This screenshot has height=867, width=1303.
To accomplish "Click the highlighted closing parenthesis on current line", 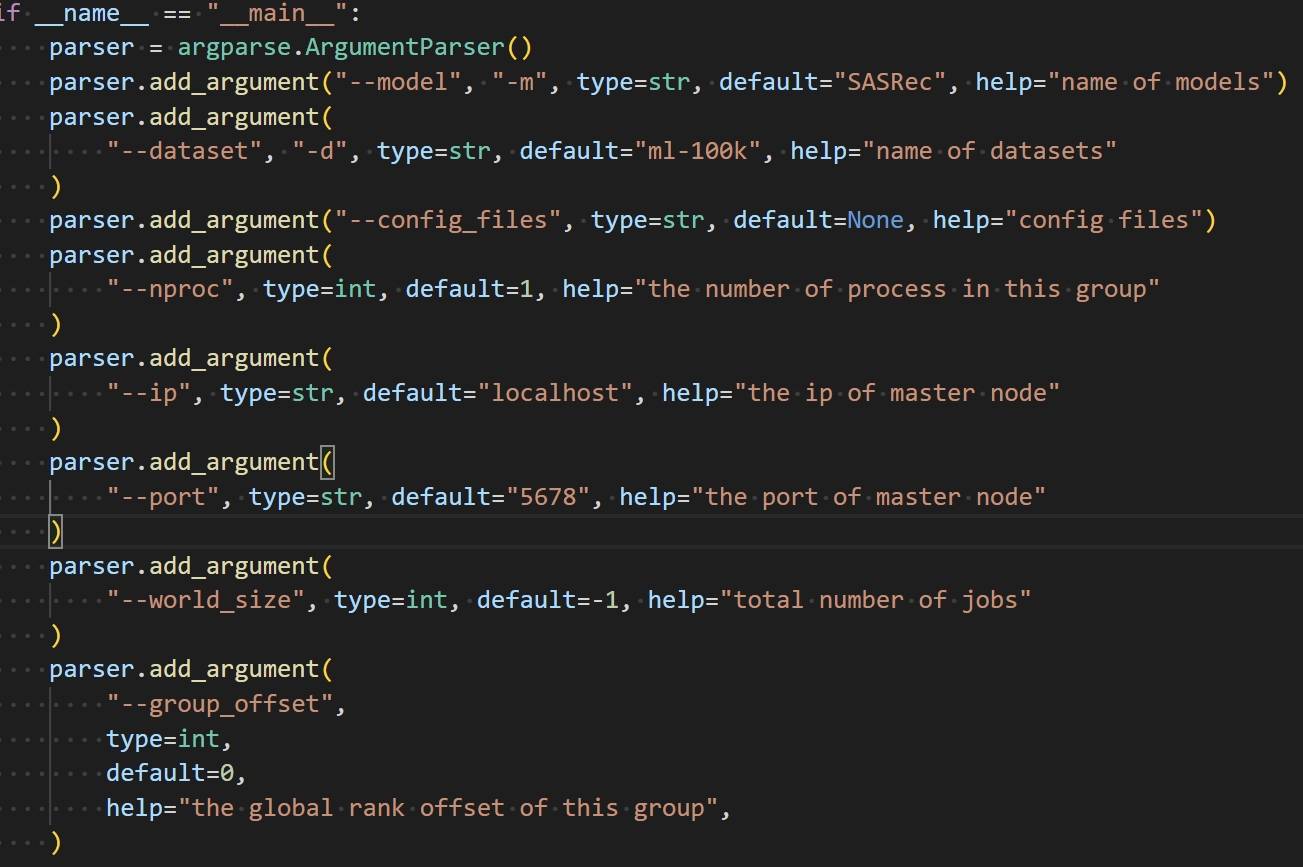I will coord(55,531).
